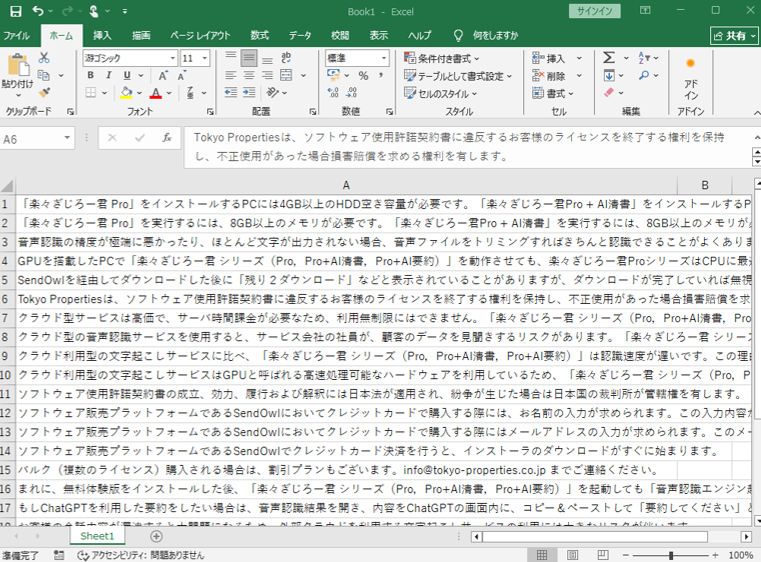Screen dimensions: 761x562
Task: Open the File tab
Action: (x=17, y=35)
